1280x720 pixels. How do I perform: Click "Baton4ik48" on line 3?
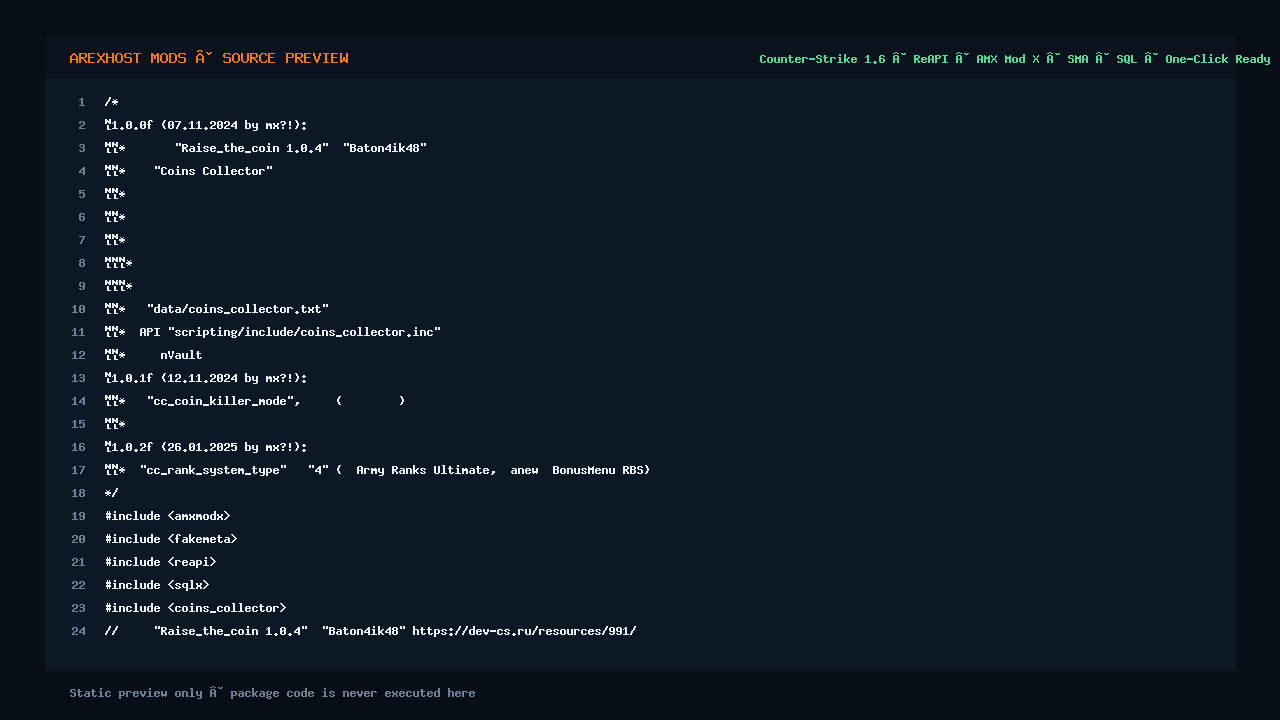(385, 148)
